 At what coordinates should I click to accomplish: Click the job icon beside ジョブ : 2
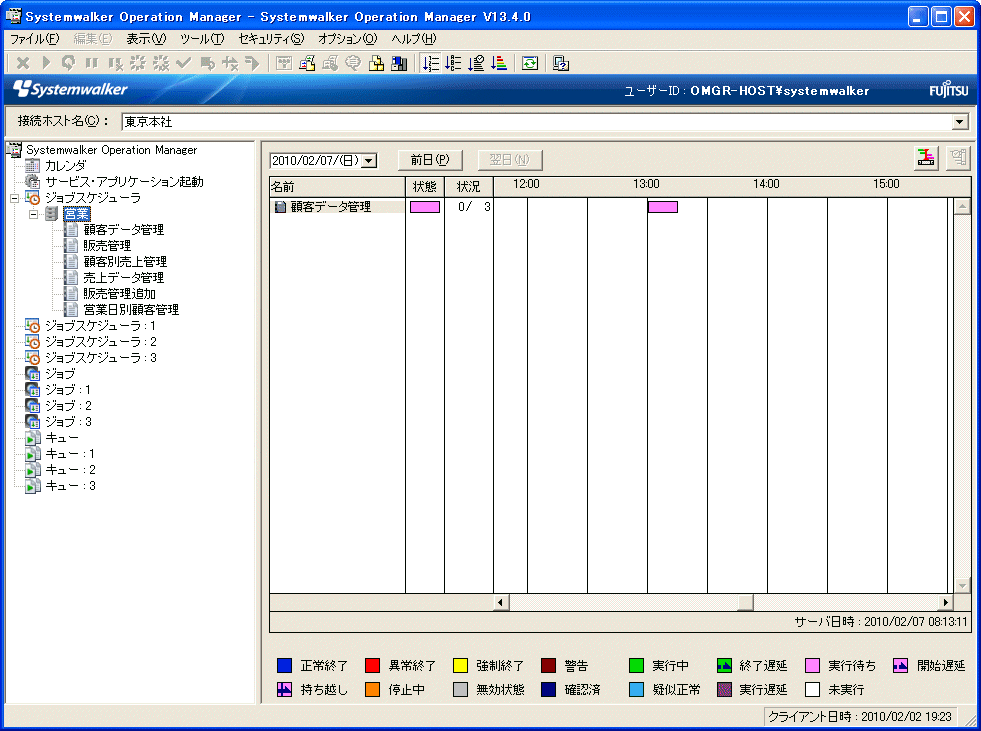(33, 406)
